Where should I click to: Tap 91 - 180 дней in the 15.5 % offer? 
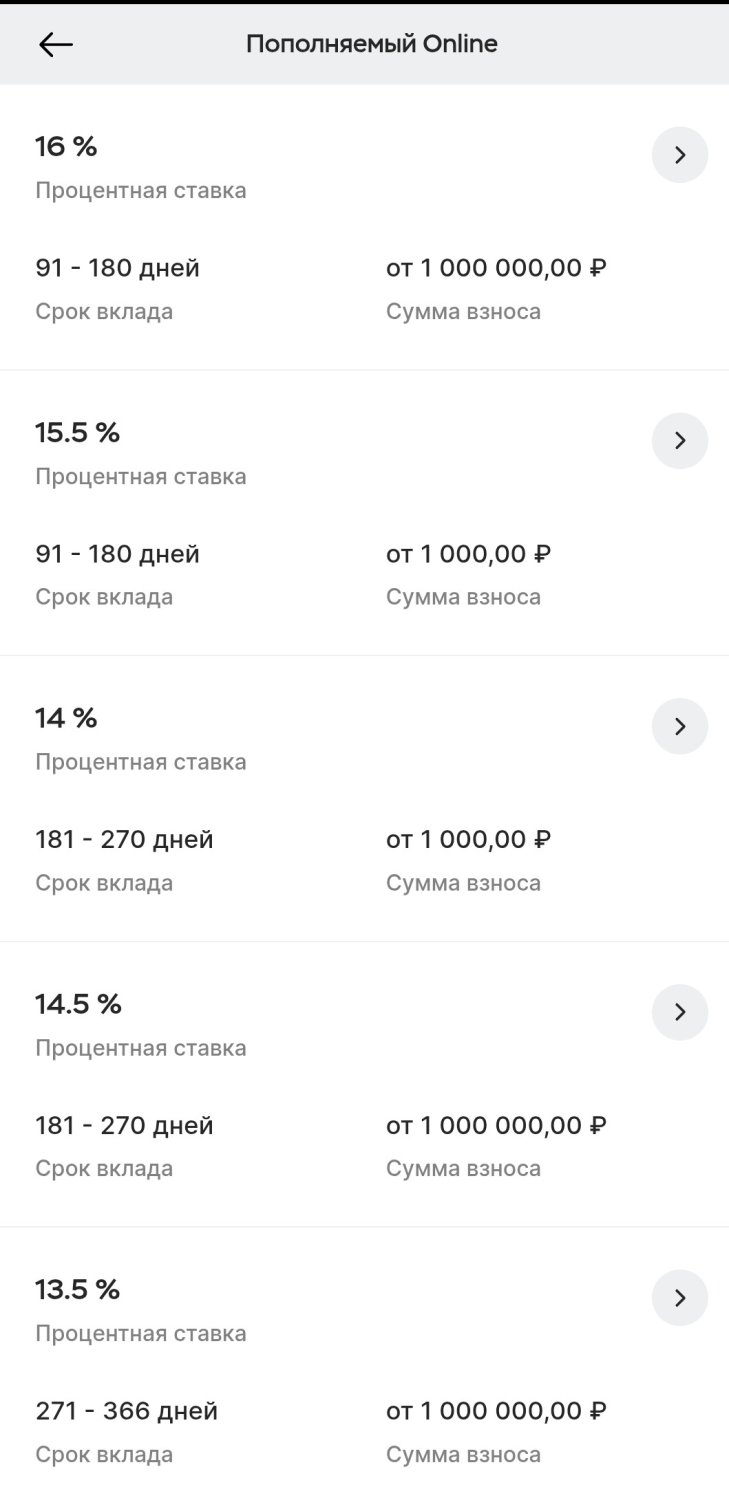point(117,554)
